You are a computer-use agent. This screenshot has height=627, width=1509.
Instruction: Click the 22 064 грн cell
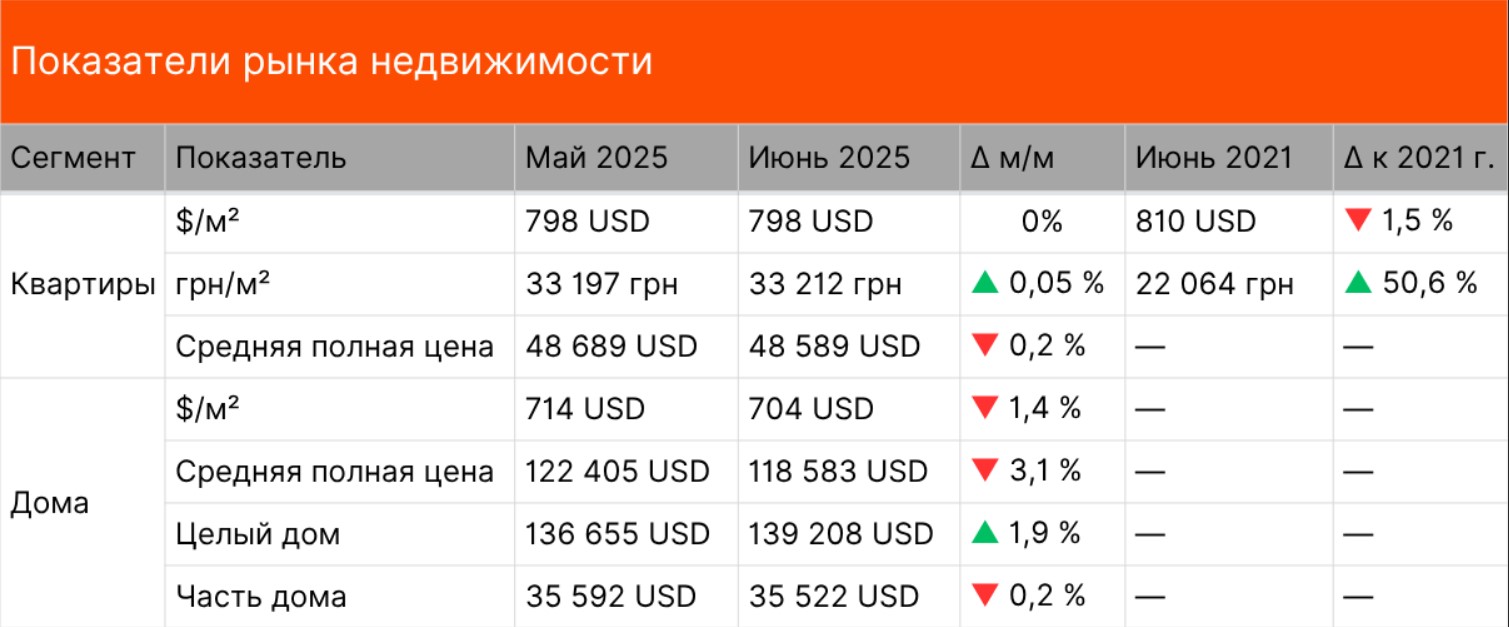point(1214,284)
